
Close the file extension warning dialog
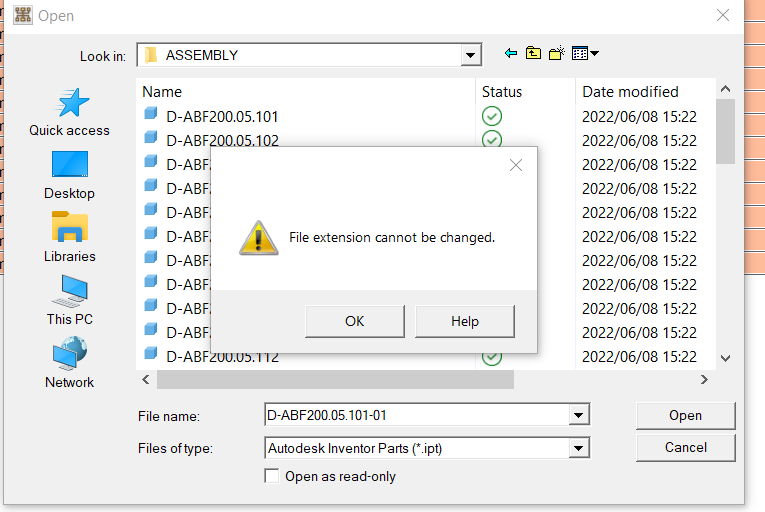click(516, 166)
